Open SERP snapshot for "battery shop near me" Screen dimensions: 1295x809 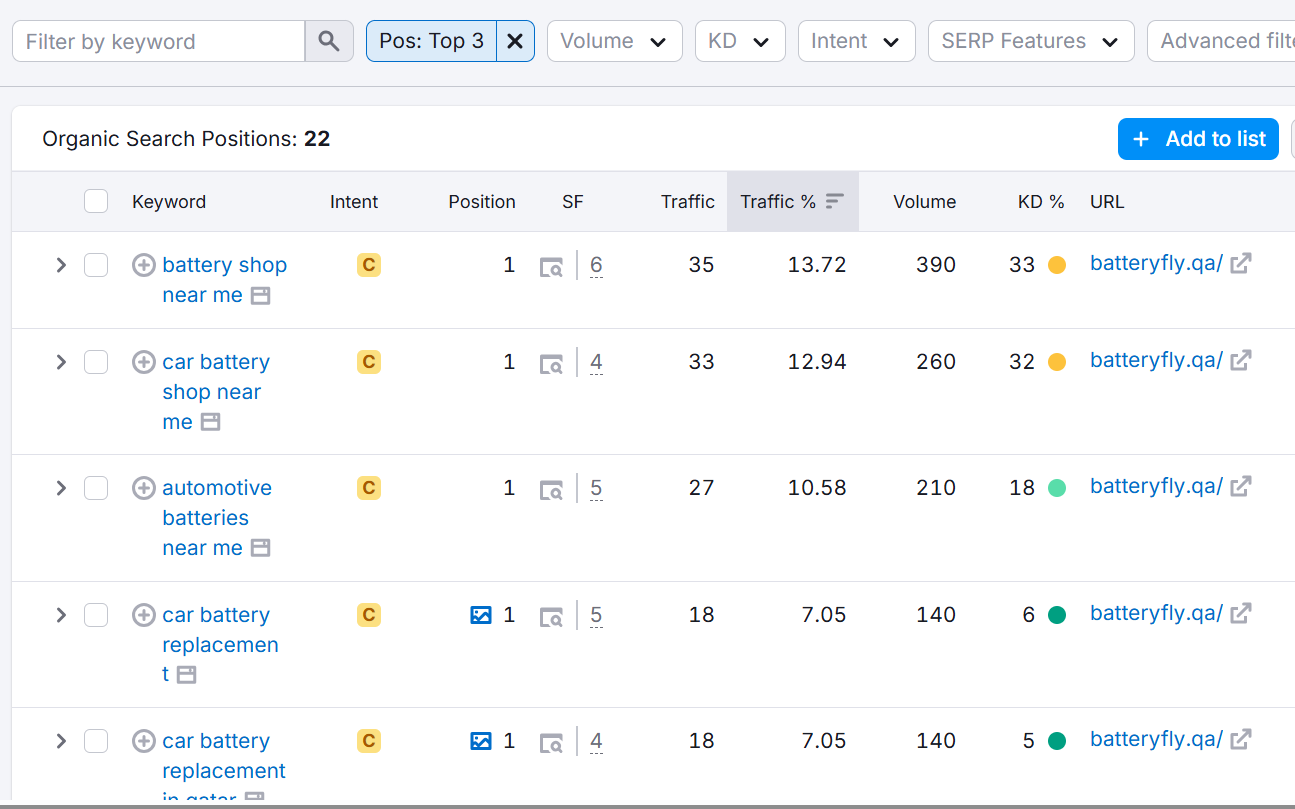click(x=551, y=265)
